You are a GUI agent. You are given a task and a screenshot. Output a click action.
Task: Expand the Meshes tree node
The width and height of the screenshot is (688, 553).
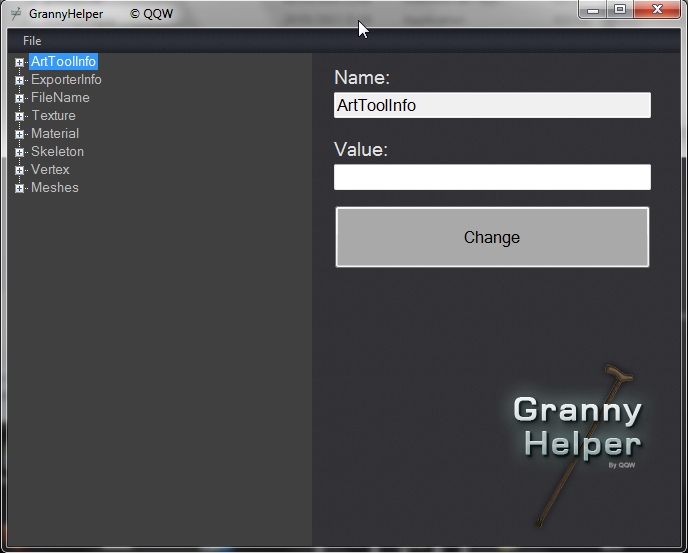(x=19, y=188)
